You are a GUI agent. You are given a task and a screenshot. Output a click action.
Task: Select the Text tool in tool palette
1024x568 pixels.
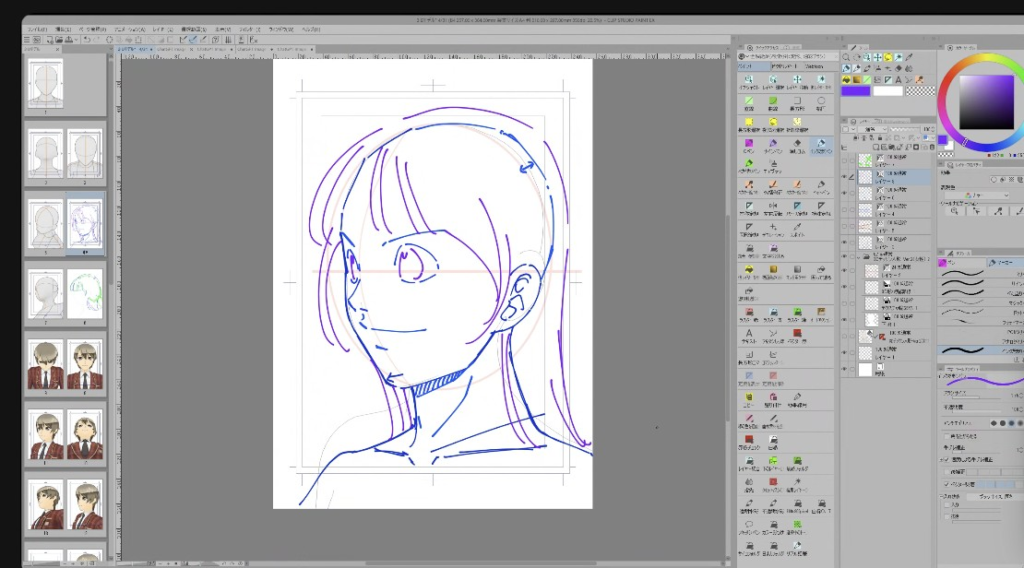coord(899,80)
